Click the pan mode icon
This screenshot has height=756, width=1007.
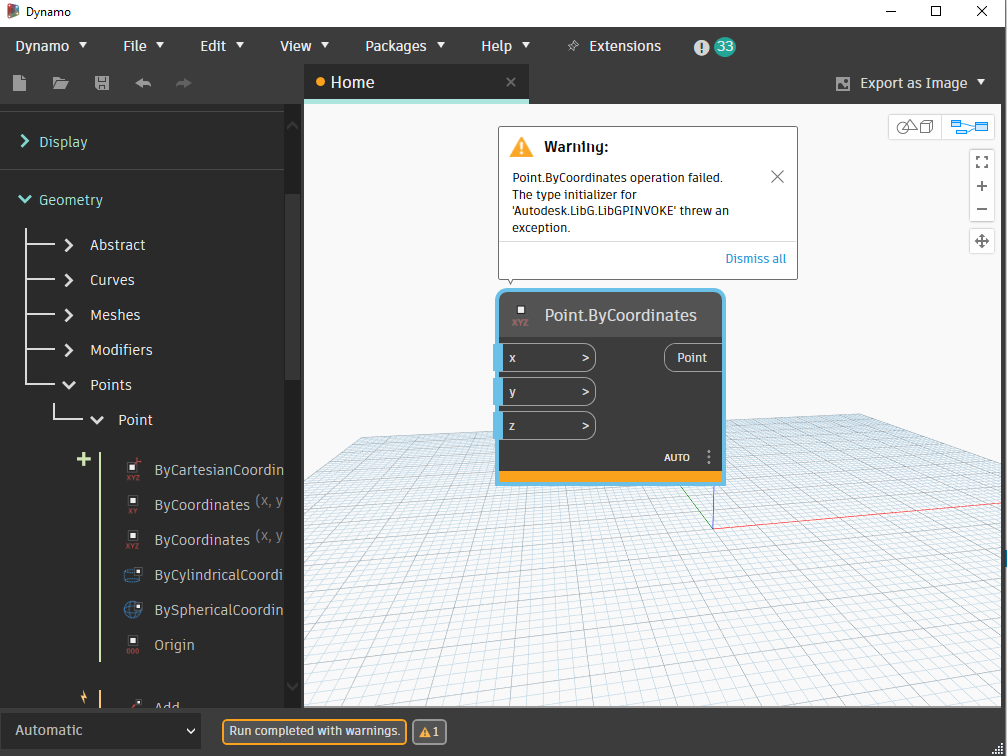(981, 241)
